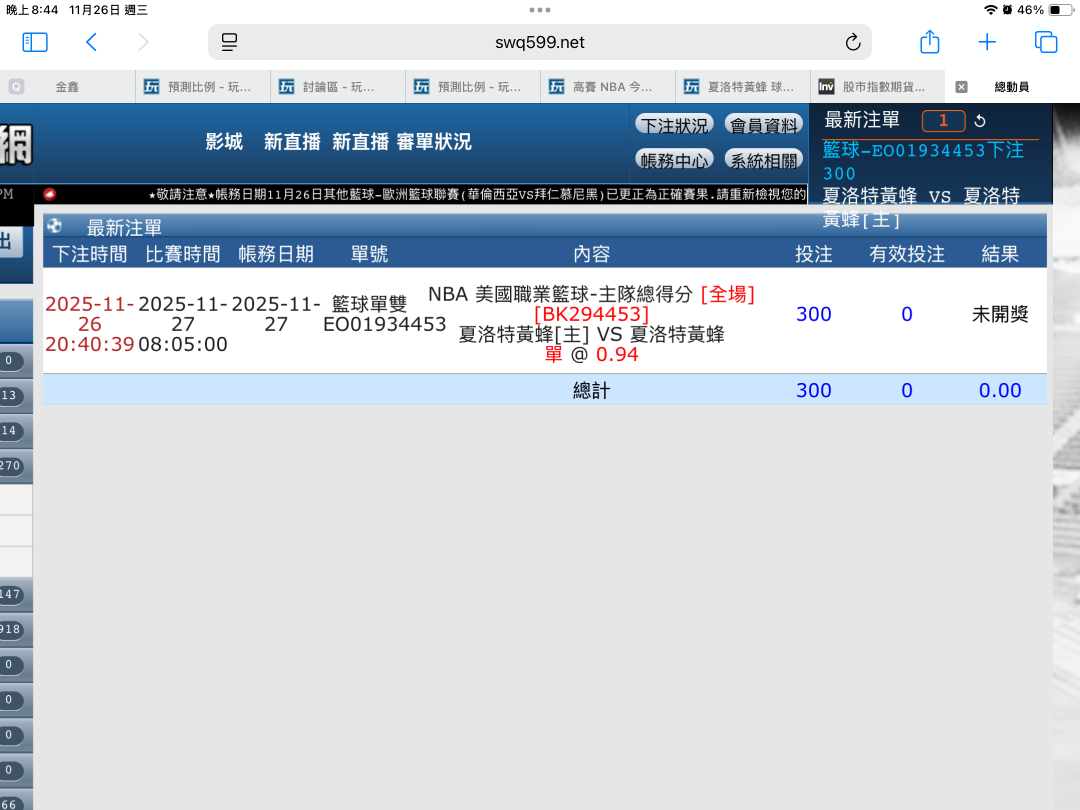The image size is (1080, 810).
Task: Click the 投注 column header
Action: pos(813,254)
